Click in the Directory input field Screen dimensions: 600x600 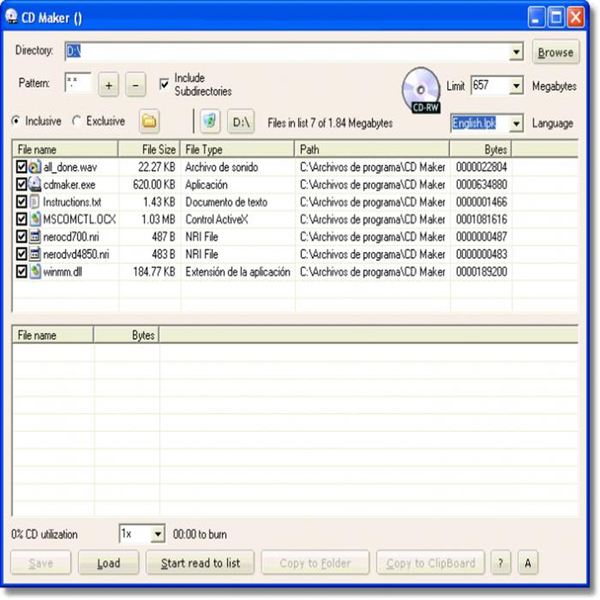pos(287,51)
